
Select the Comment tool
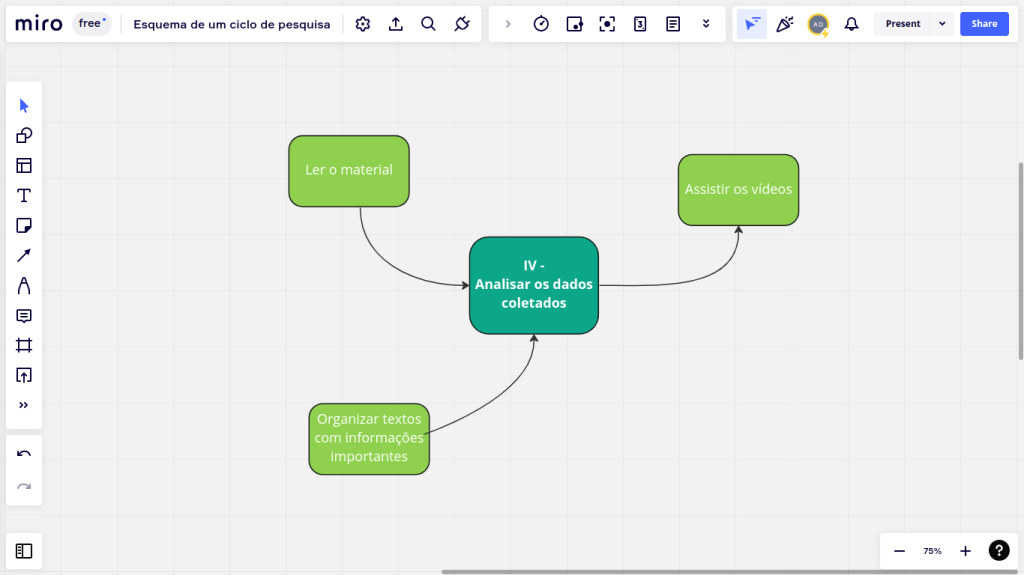pyautogui.click(x=24, y=316)
